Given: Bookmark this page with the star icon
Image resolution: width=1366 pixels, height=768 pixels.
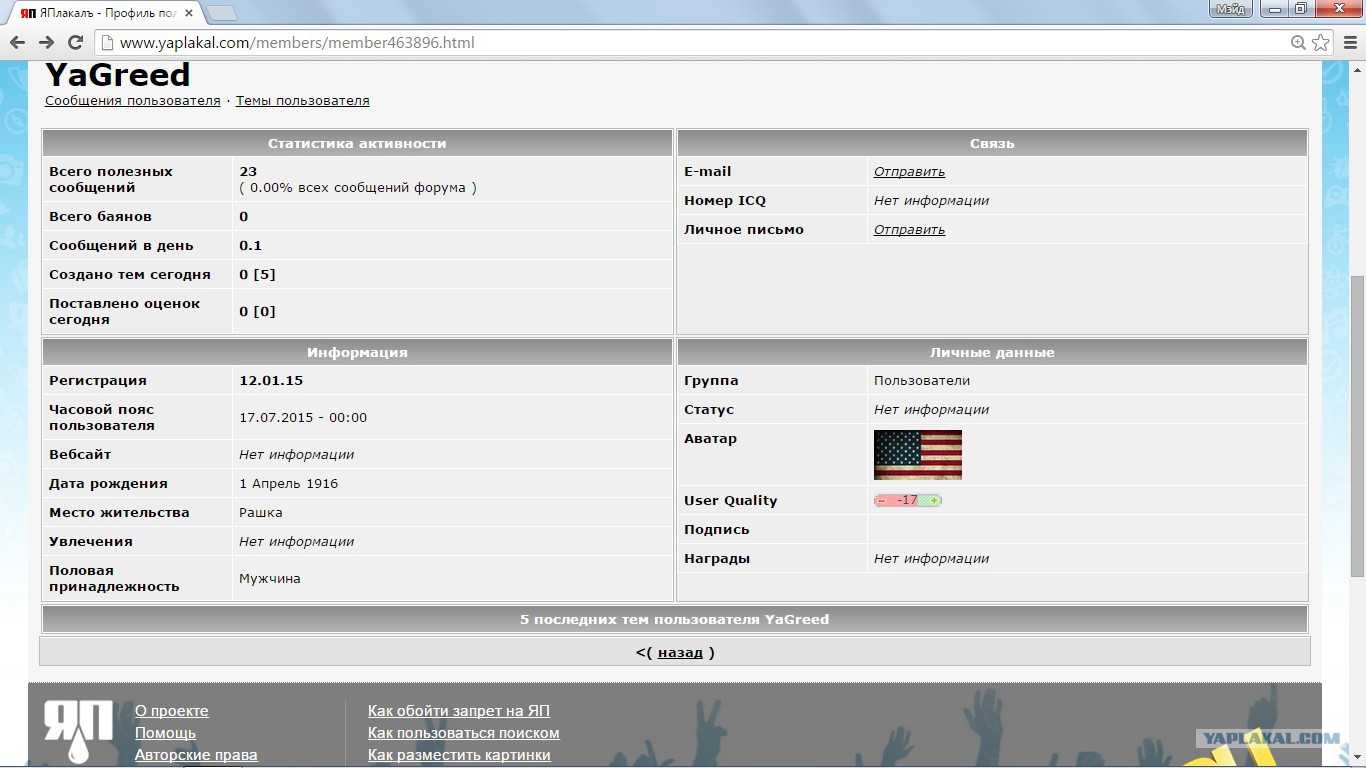Looking at the screenshot, I should [1321, 42].
